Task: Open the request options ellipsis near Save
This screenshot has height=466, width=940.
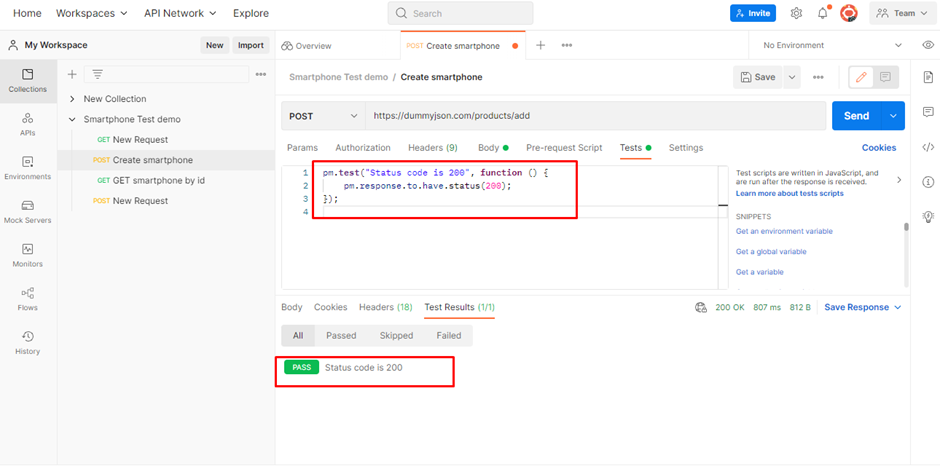Action: click(x=818, y=77)
